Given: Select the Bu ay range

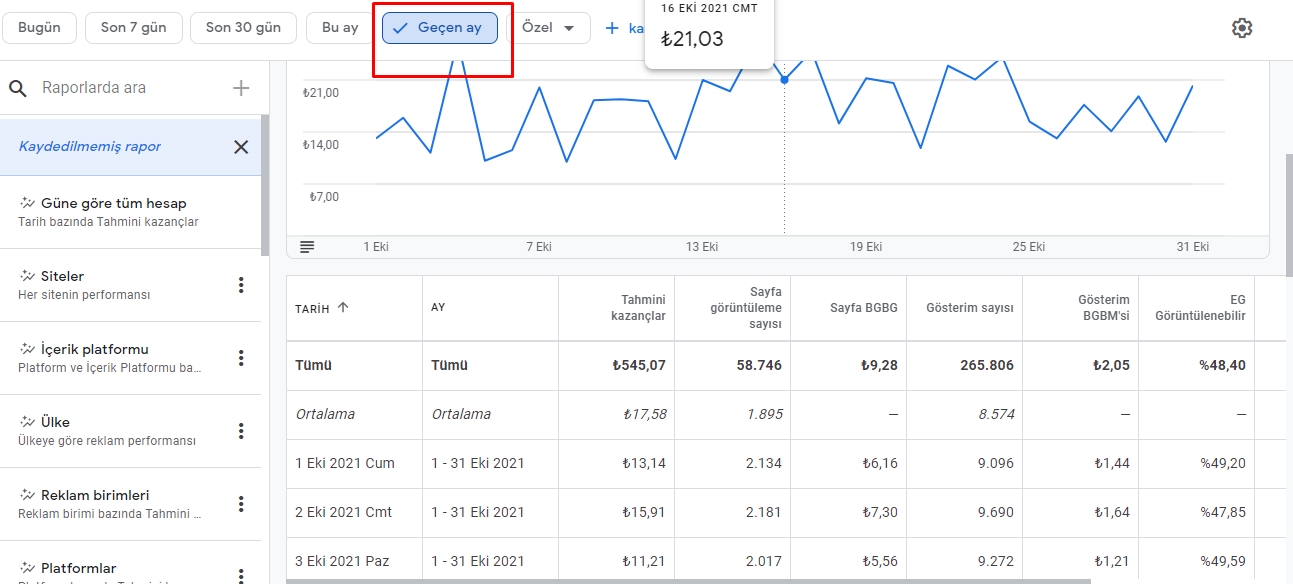Looking at the screenshot, I should pyautogui.click(x=340, y=28).
